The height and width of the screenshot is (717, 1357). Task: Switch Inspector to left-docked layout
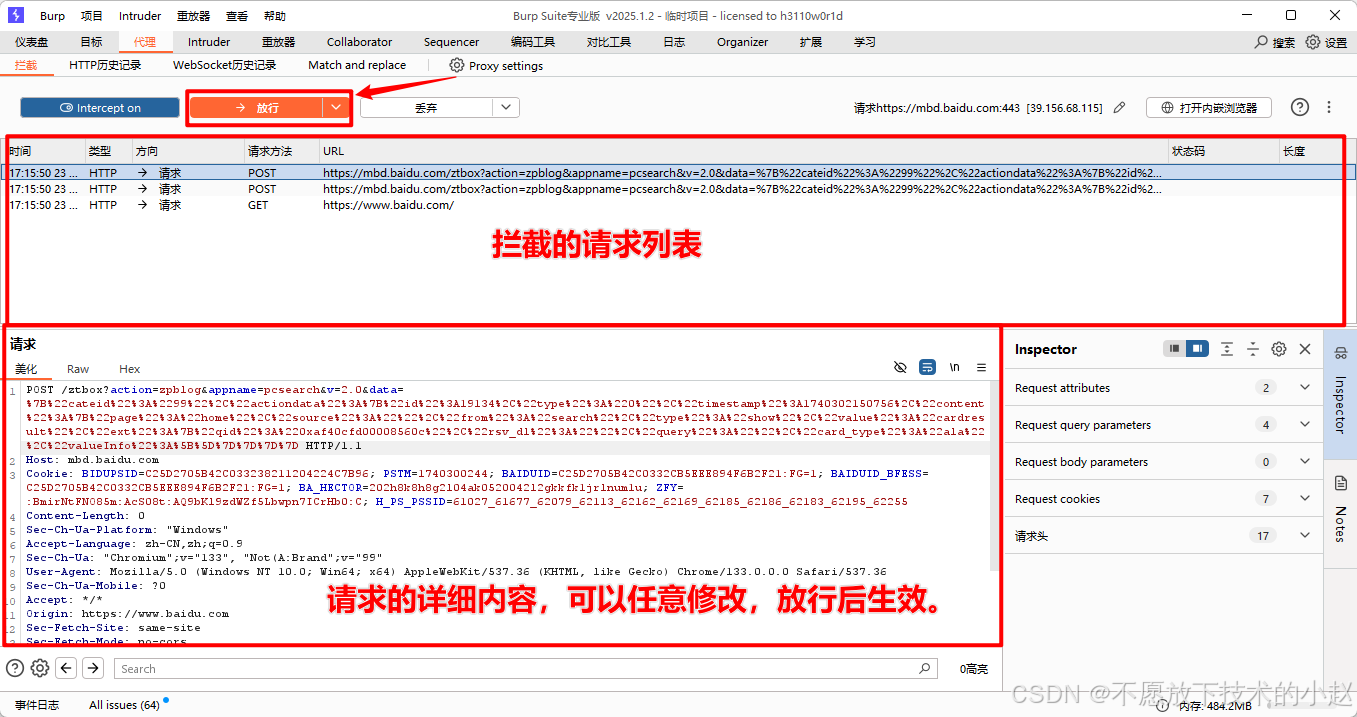(x=1174, y=349)
